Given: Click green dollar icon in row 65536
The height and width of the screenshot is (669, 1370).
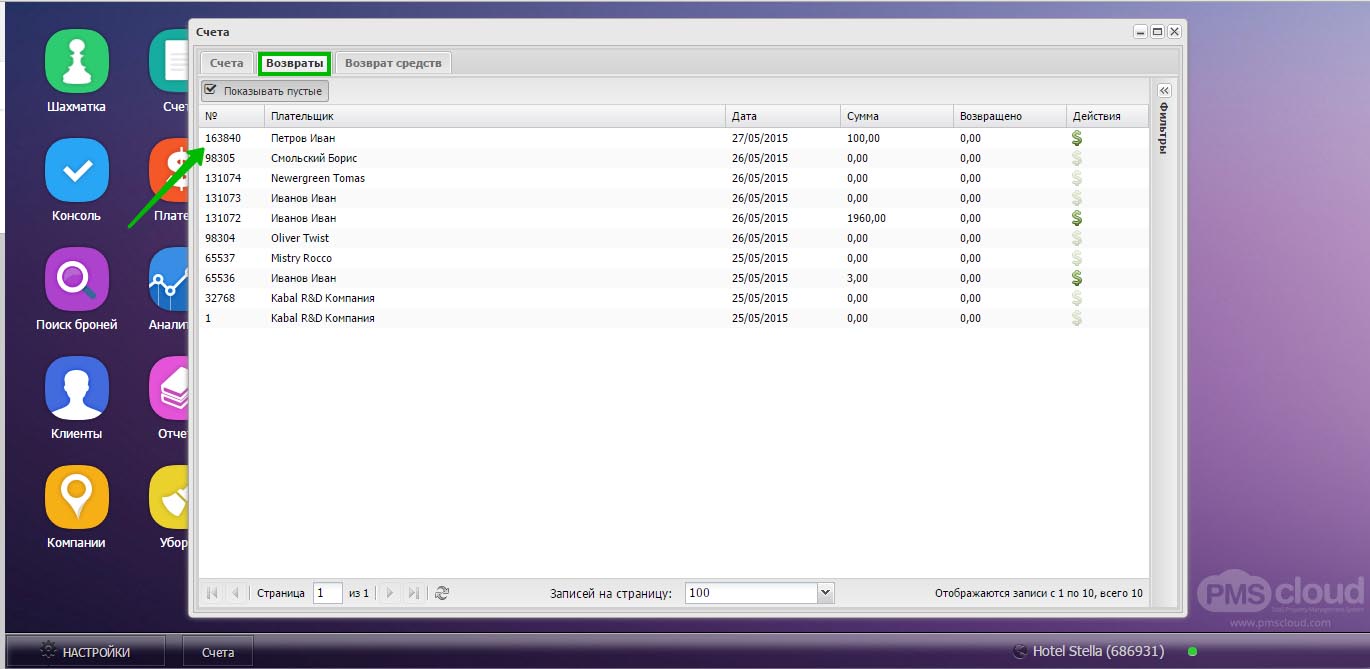Looking at the screenshot, I should coord(1077,278).
